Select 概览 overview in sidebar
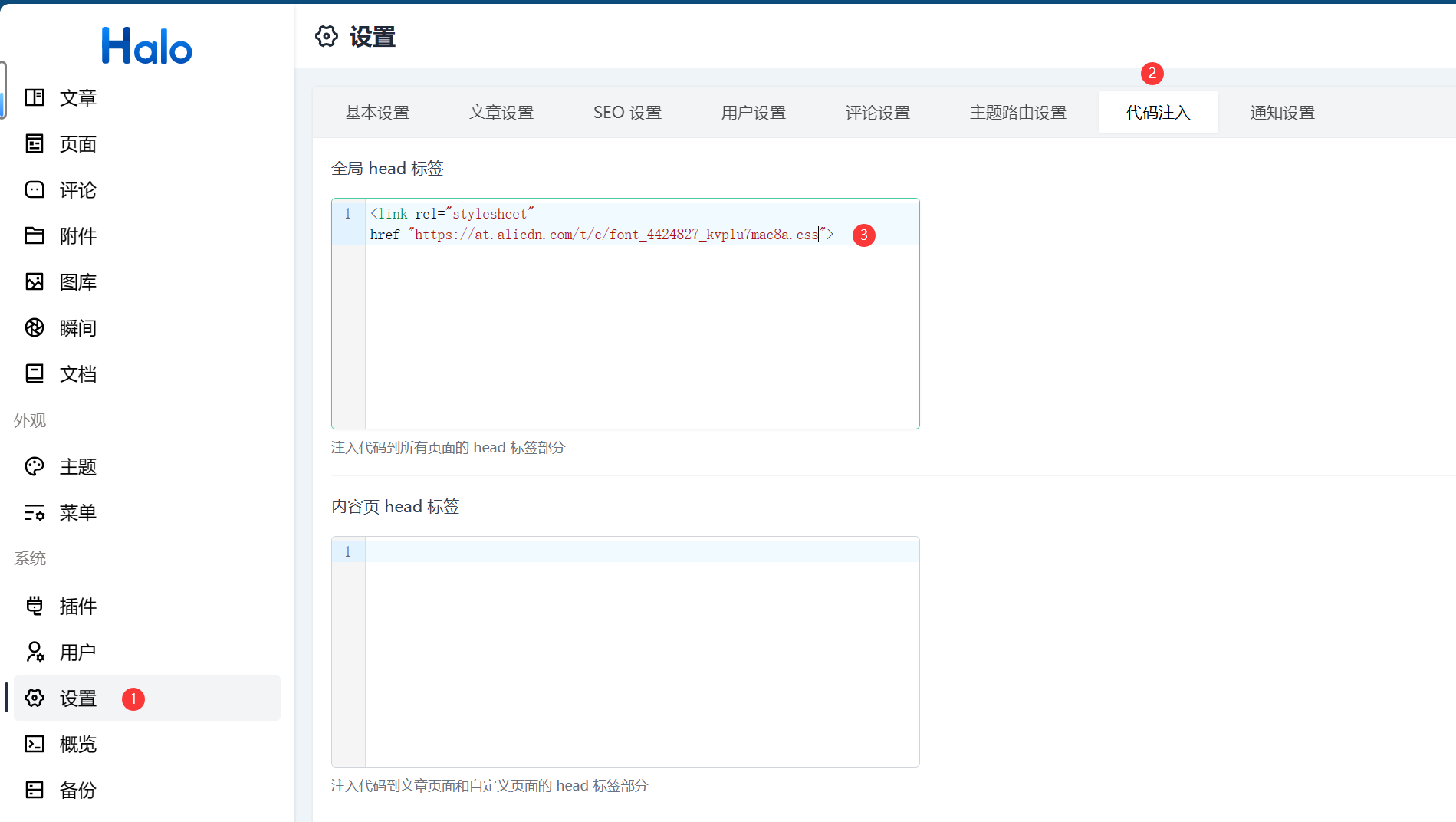The height and width of the screenshot is (822, 1456). [77, 745]
